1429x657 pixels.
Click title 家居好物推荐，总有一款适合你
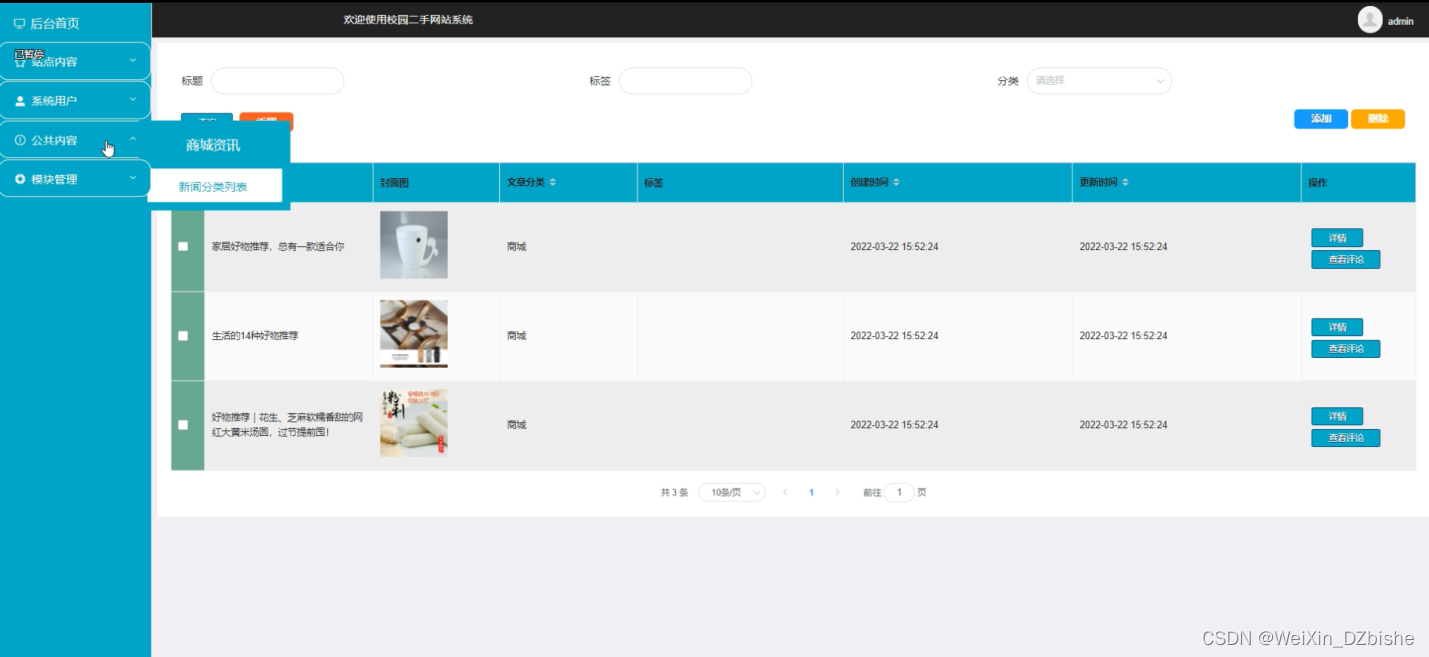(x=278, y=246)
